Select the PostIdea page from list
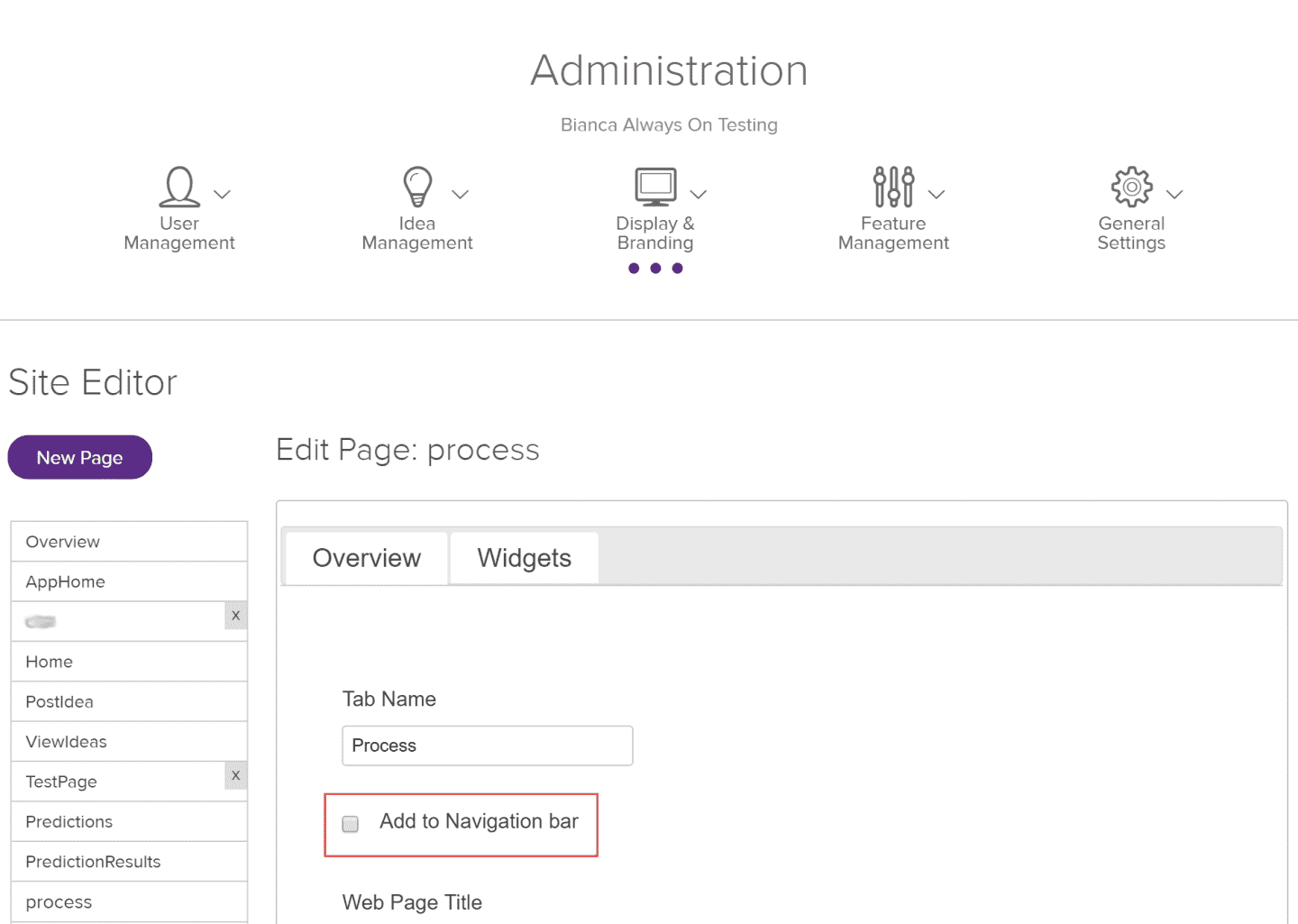Viewport: 1298px width, 924px height. coord(59,702)
